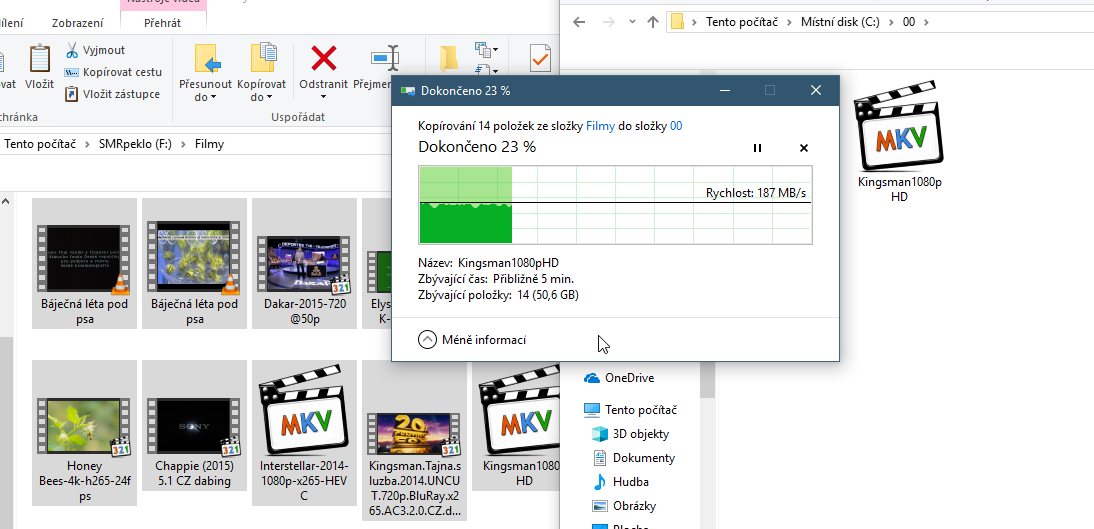Click the red Odstranit delete icon
Viewport: 1094px width, 529px height.
(x=324, y=59)
